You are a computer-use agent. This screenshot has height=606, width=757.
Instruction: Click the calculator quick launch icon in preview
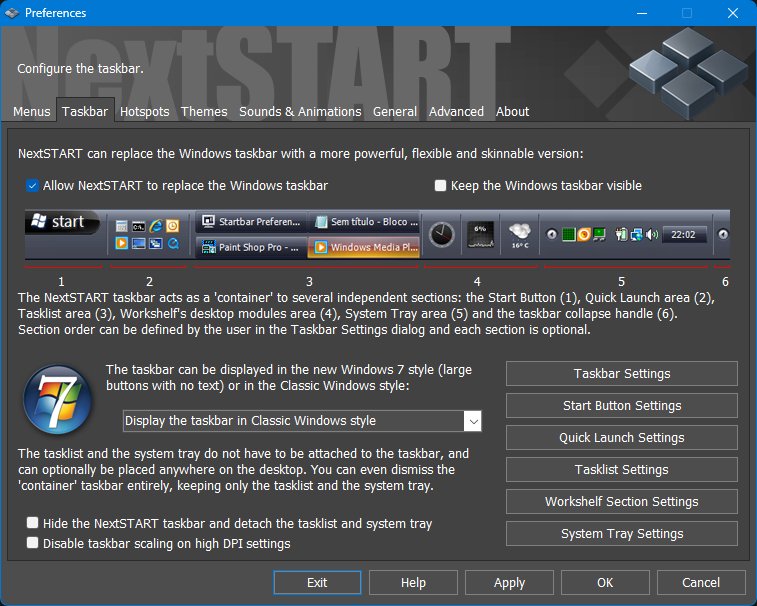[122, 226]
